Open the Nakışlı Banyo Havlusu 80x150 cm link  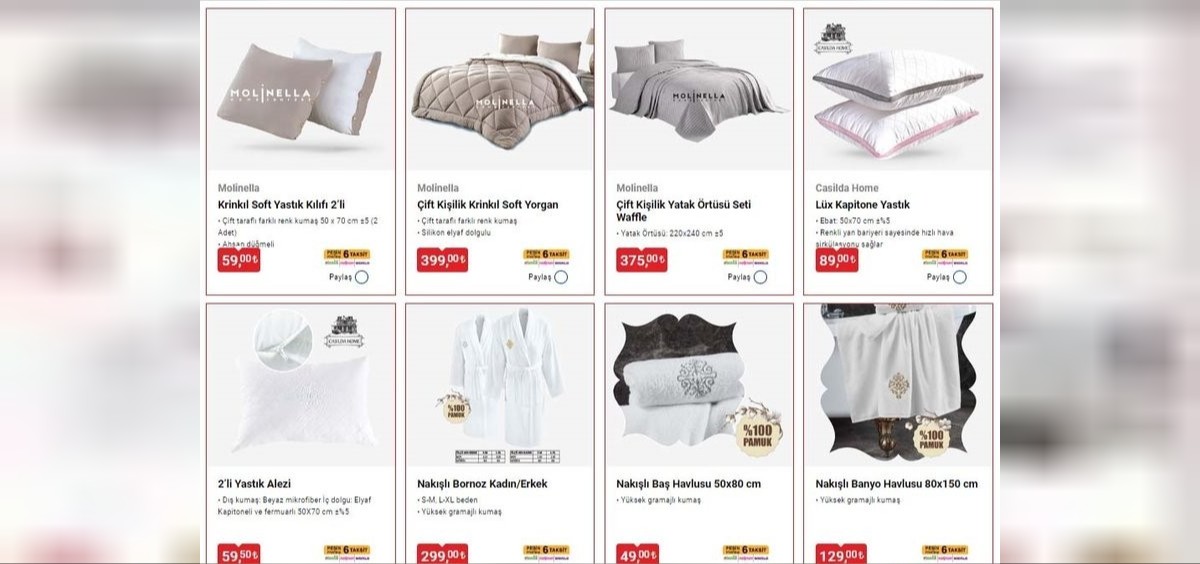click(897, 484)
